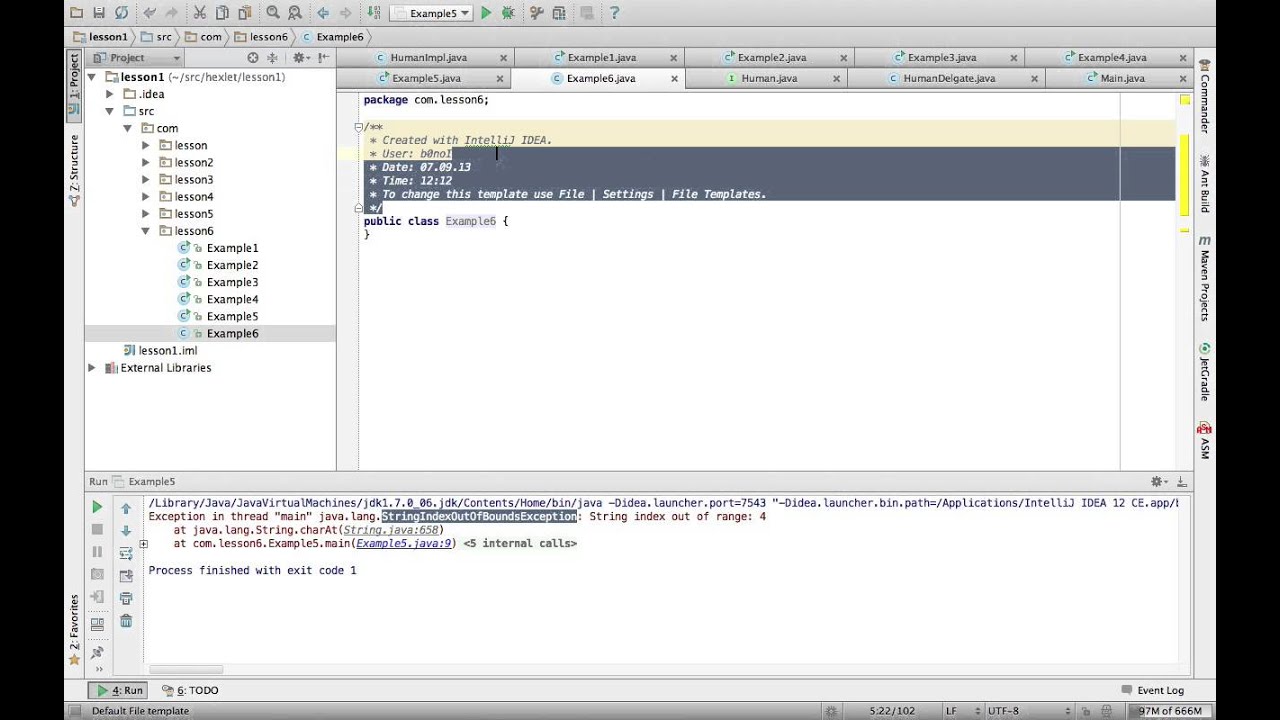Image resolution: width=1280 pixels, height=720 pixels.
Task: Click the Cut scissors icon
Action: click(x=199, y=13)
